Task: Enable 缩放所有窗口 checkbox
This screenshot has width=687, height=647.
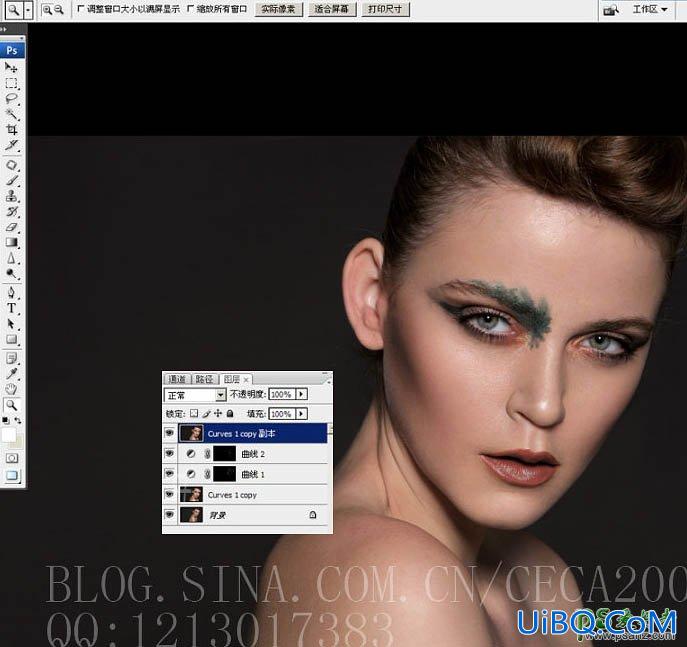Action: click(x=190, y=9)
